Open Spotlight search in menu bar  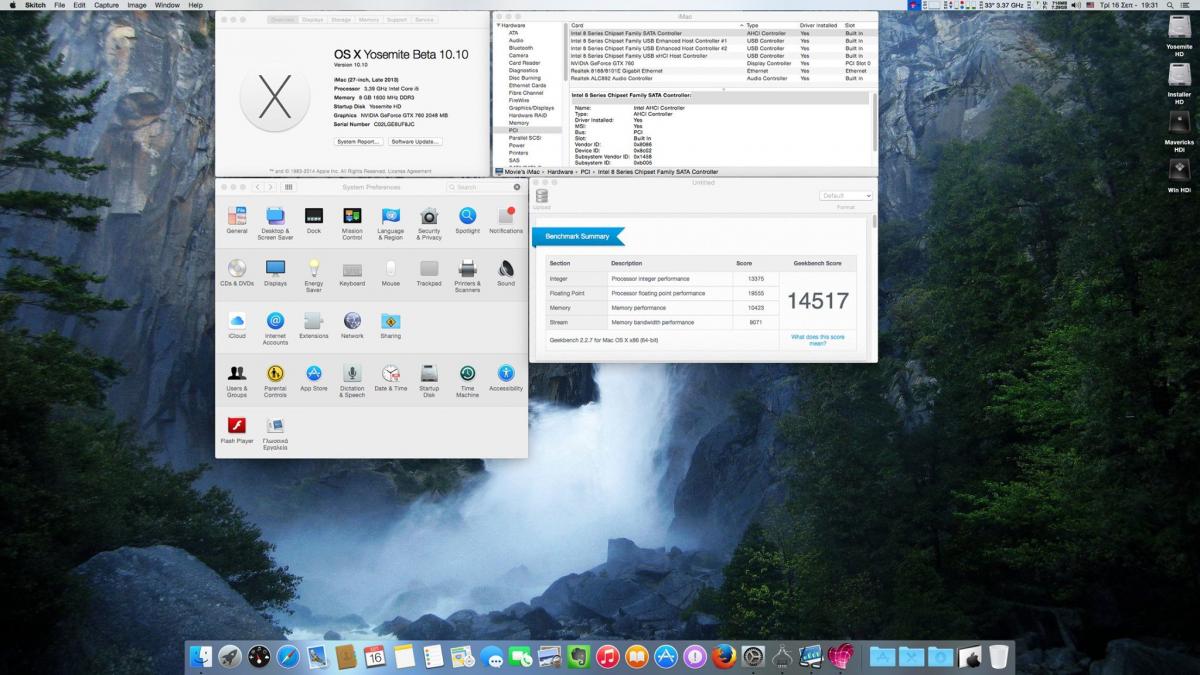pos(1170,5)
